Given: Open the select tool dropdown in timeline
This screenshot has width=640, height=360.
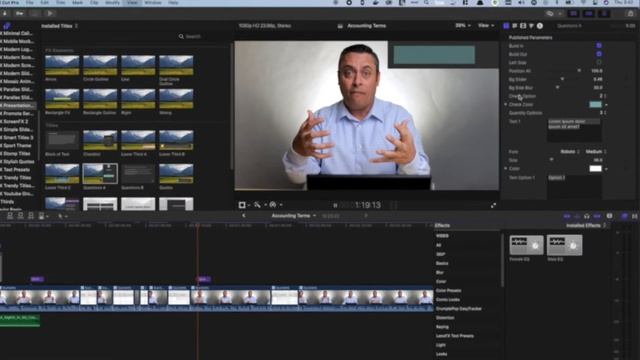Looking at the screenshot, I should [x=62, y=216].
